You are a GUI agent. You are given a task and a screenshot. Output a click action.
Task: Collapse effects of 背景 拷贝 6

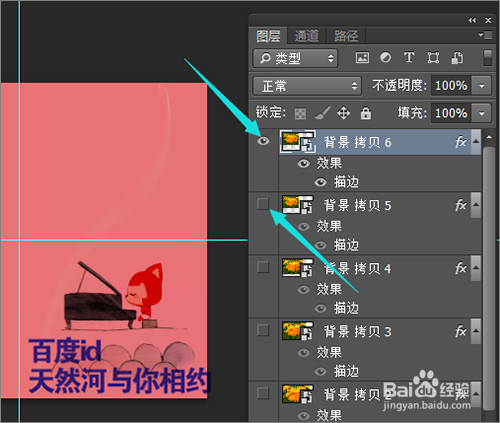476,142
